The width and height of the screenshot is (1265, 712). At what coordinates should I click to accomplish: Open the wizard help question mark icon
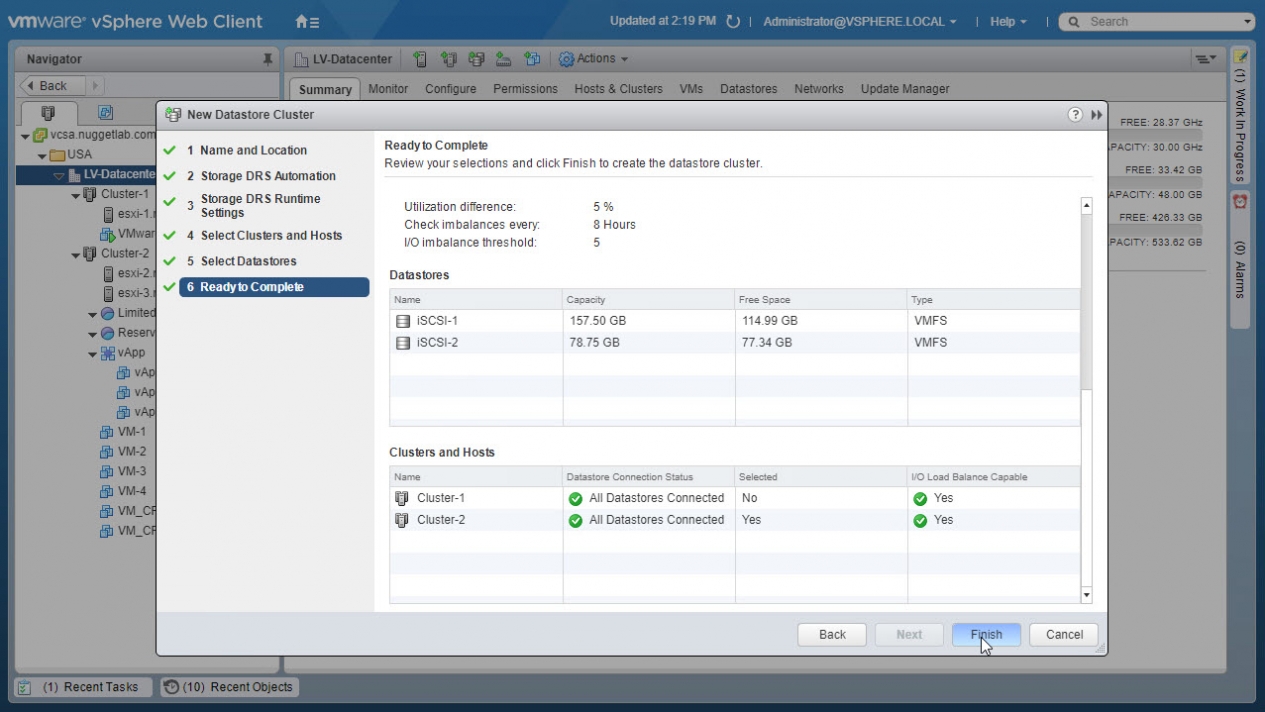tap(1075, 115)
